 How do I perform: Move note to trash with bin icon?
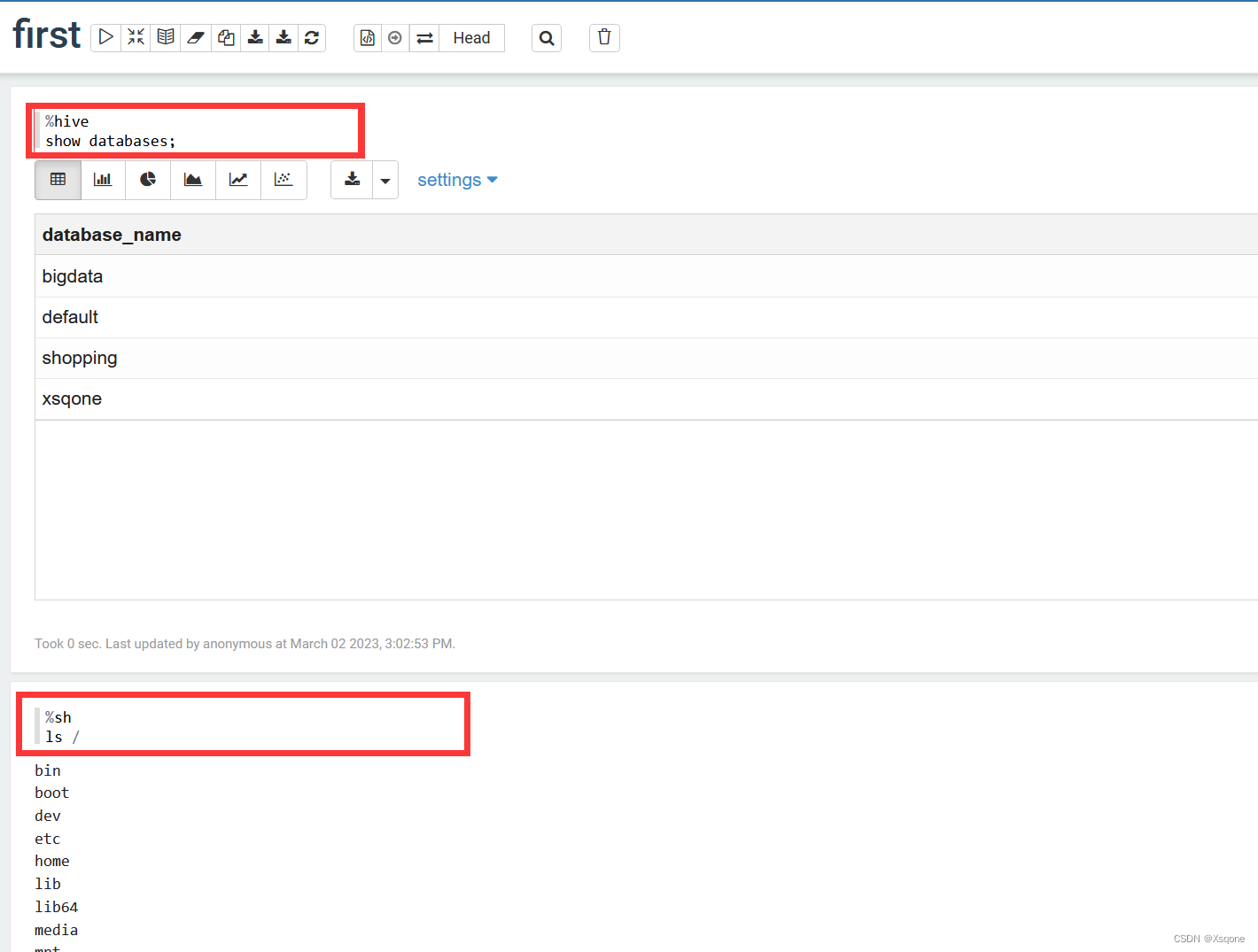[x=604, y=37]
